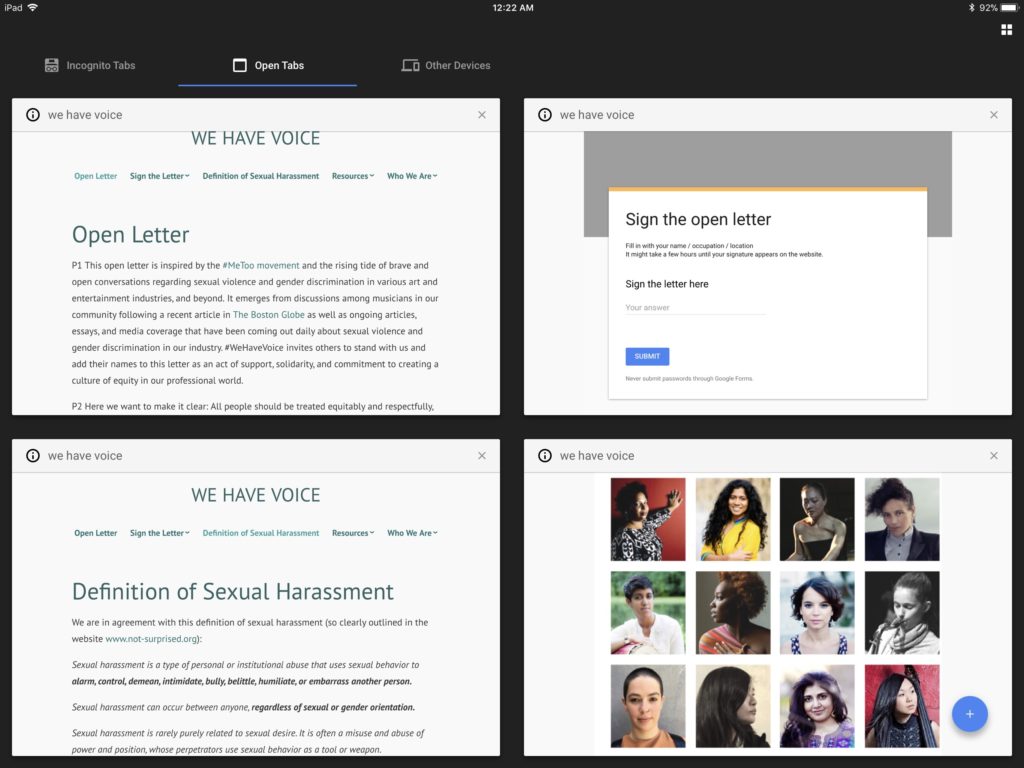Open the #MeToo movement link

click(x=261, y=266)
